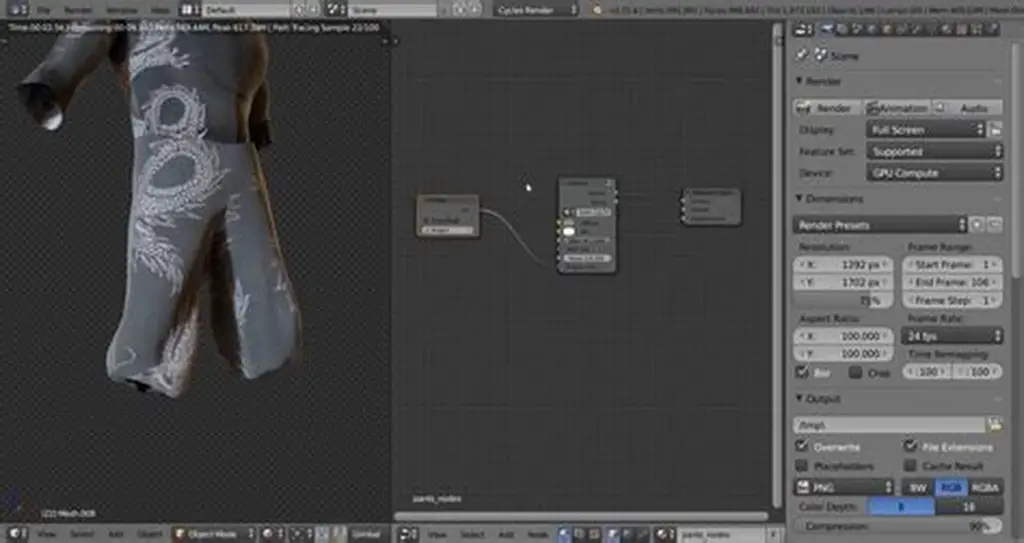Click the PNG file format image icon
Image resolution: width=1024 pixels, height=543 pixels.
pyautogui.click(x=802, y=487)
